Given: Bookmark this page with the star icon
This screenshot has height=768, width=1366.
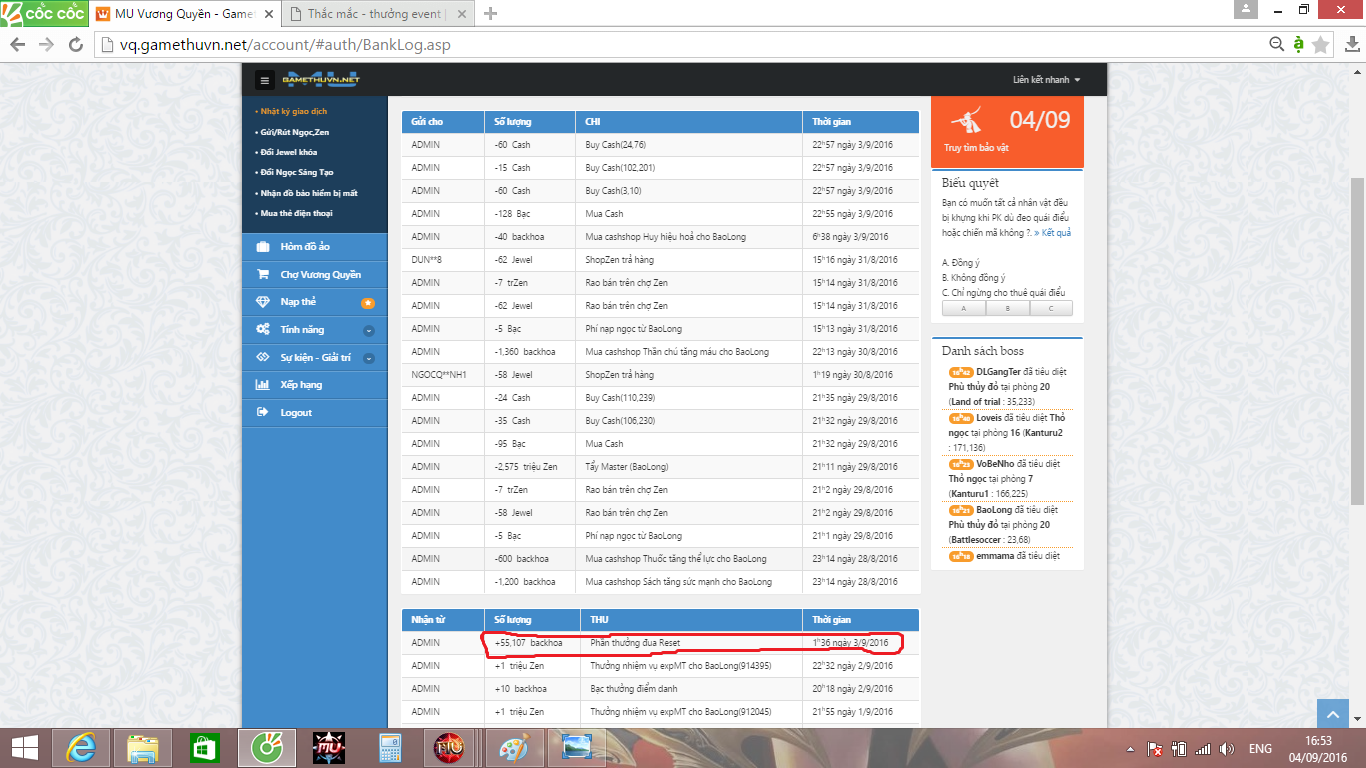Looking at the screenshot, I should [1321, 45].
